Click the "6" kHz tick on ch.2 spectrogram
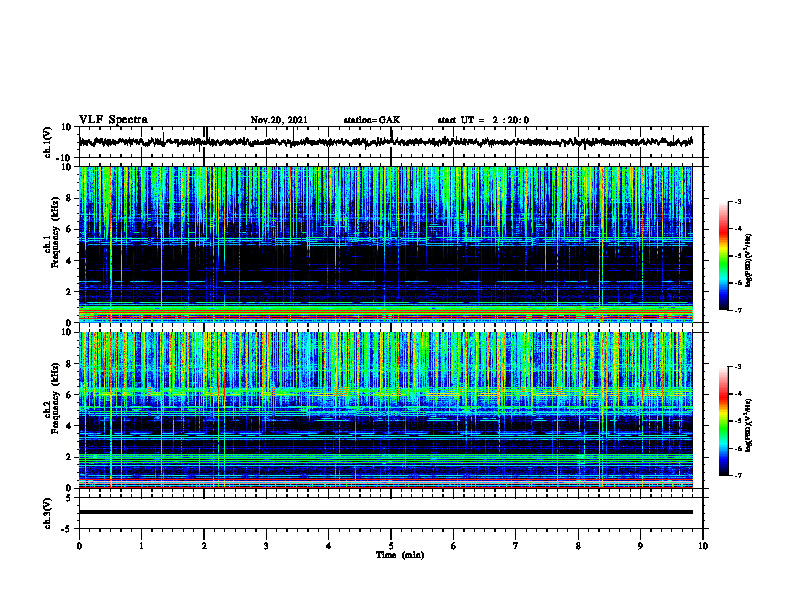The height and width of the screenshot is (612, 792). coord(70,395)
